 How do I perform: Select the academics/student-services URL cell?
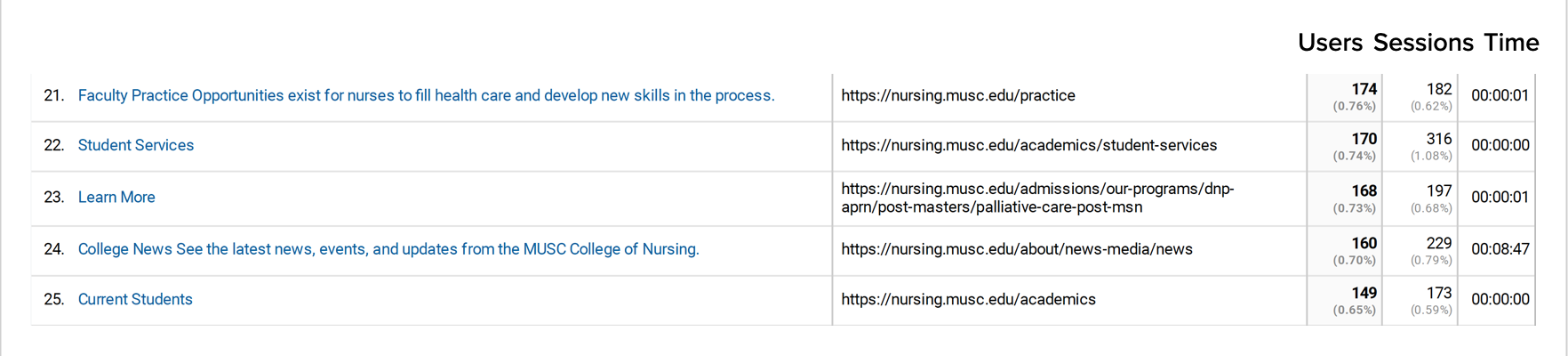tap(1029, 145)
